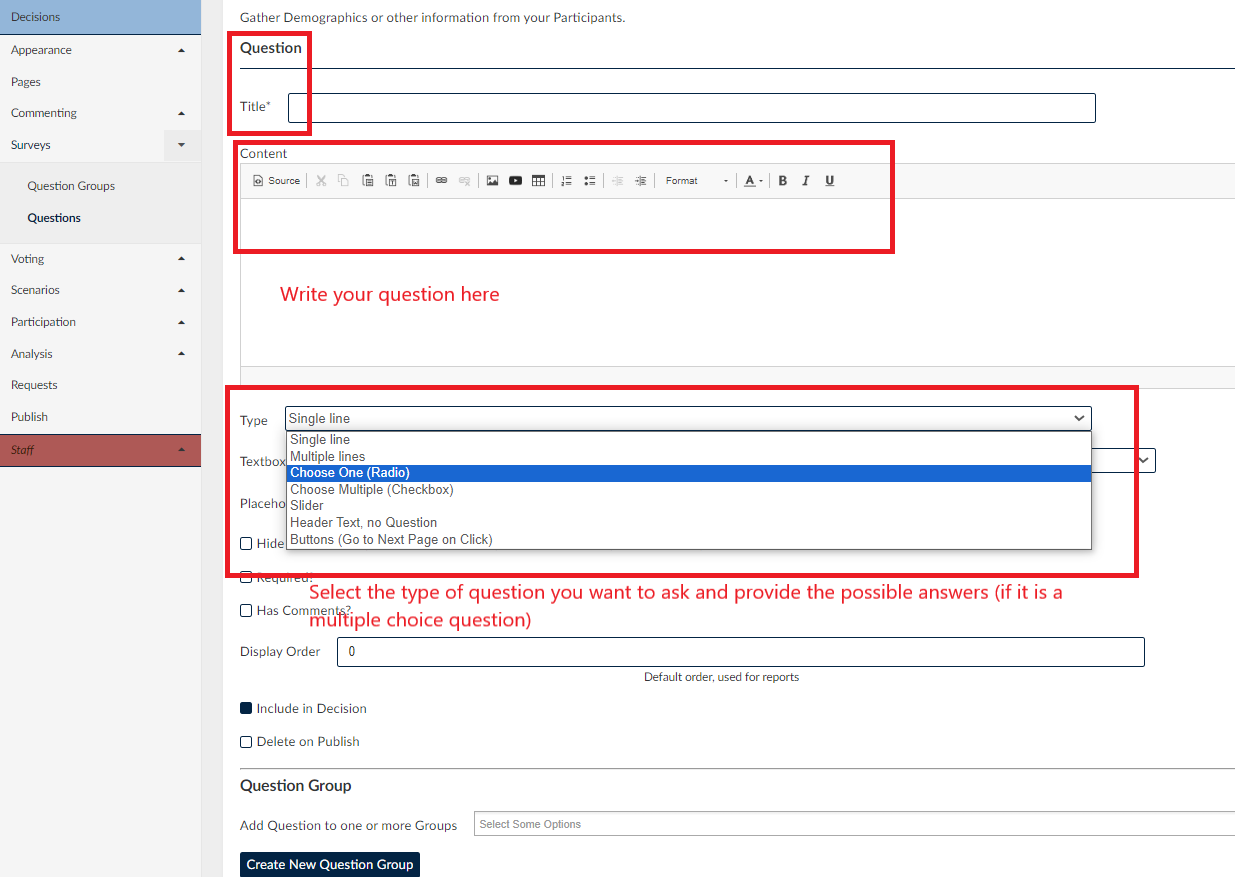This screenshot has height=877, width=1235.
Task: Toggle the Include in Decision checkbox
Action: (246, 709)
